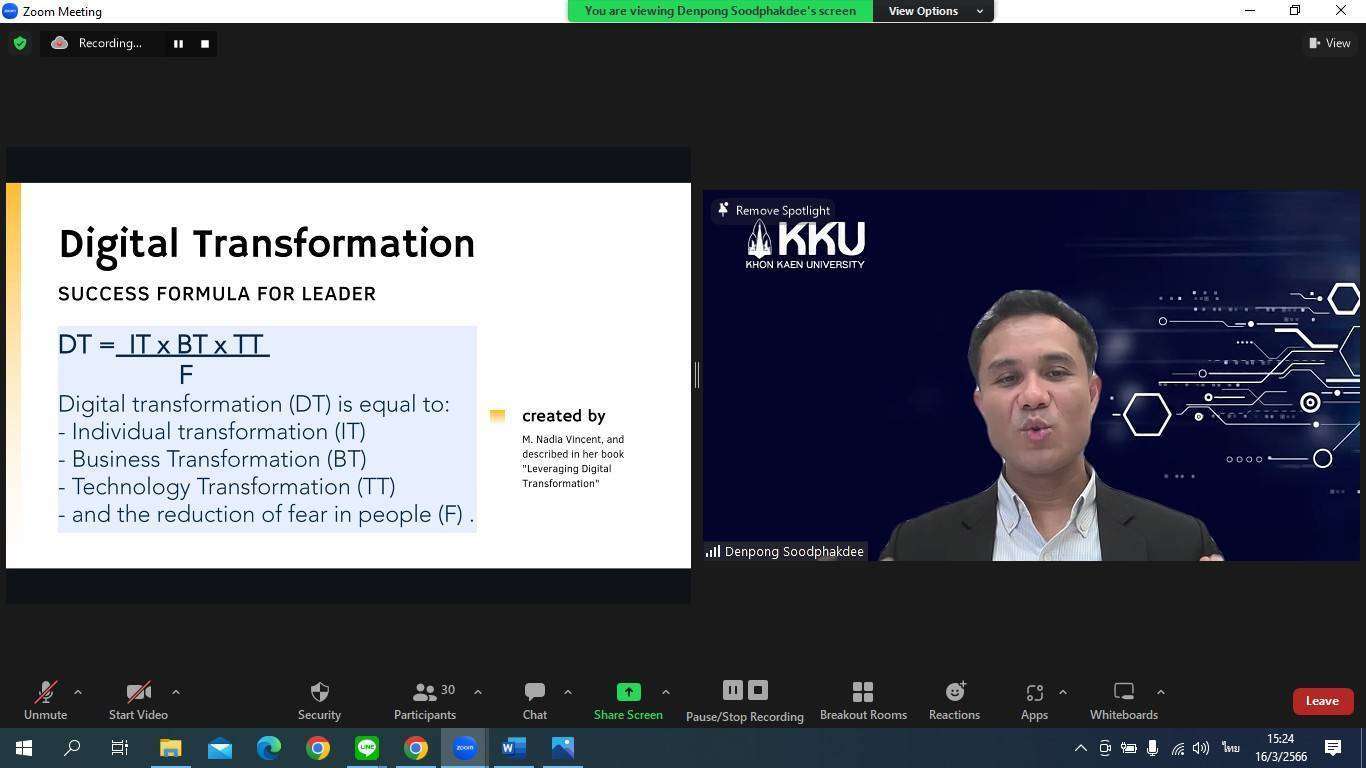Open Microsoft Edge from taskbar

269,748
